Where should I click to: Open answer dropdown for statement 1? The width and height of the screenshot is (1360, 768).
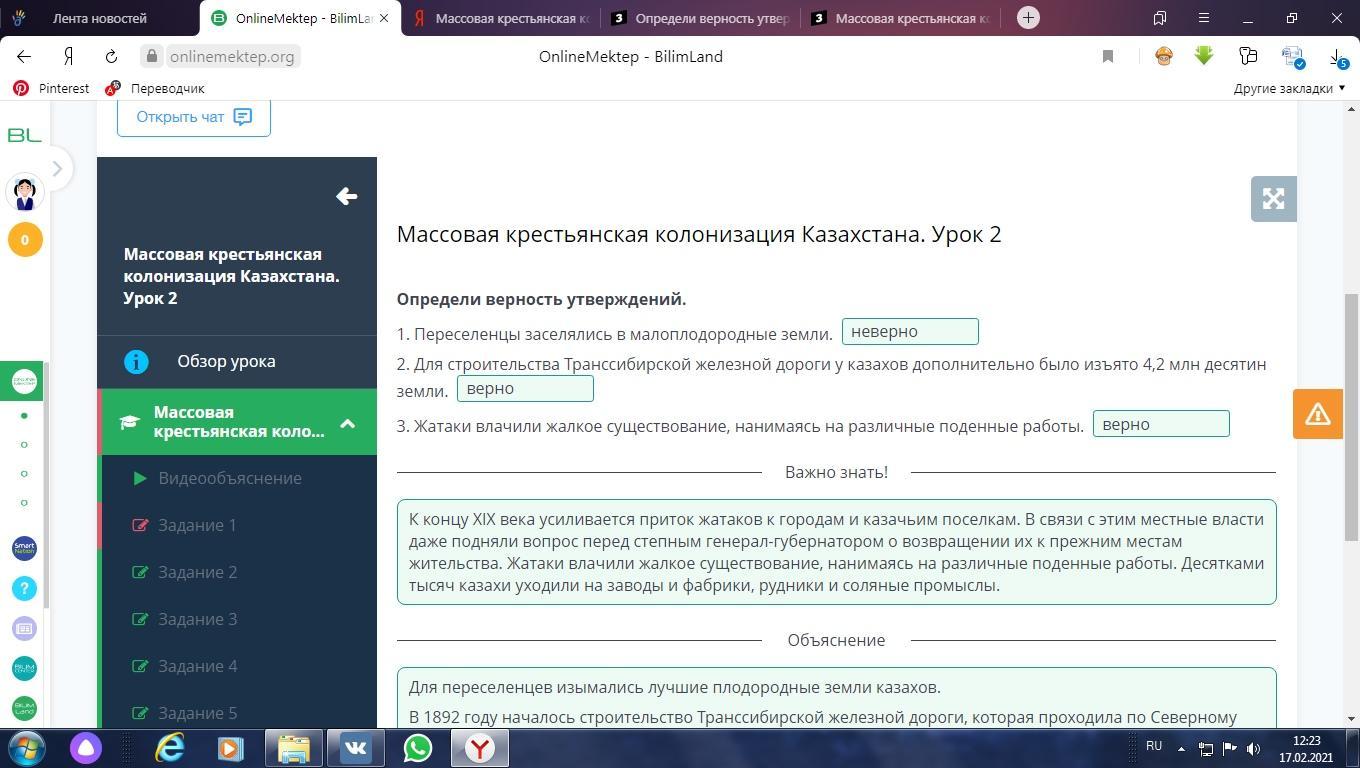(x=910, y=332)
